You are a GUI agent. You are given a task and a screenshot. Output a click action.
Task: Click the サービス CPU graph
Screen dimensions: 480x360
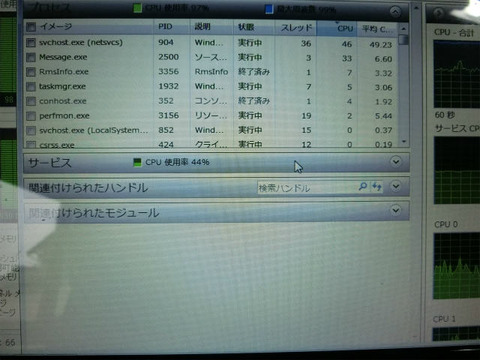click(457, 170)
